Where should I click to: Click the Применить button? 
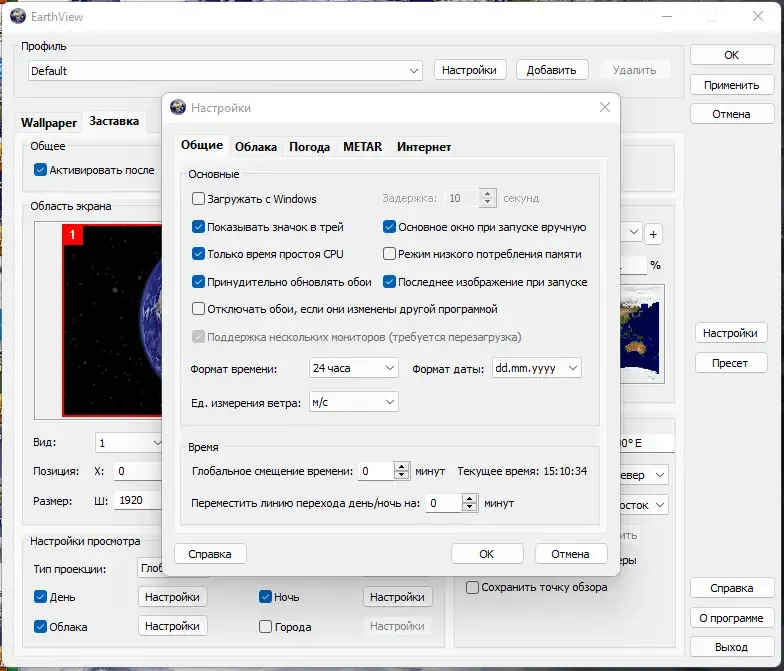point(732,85)
